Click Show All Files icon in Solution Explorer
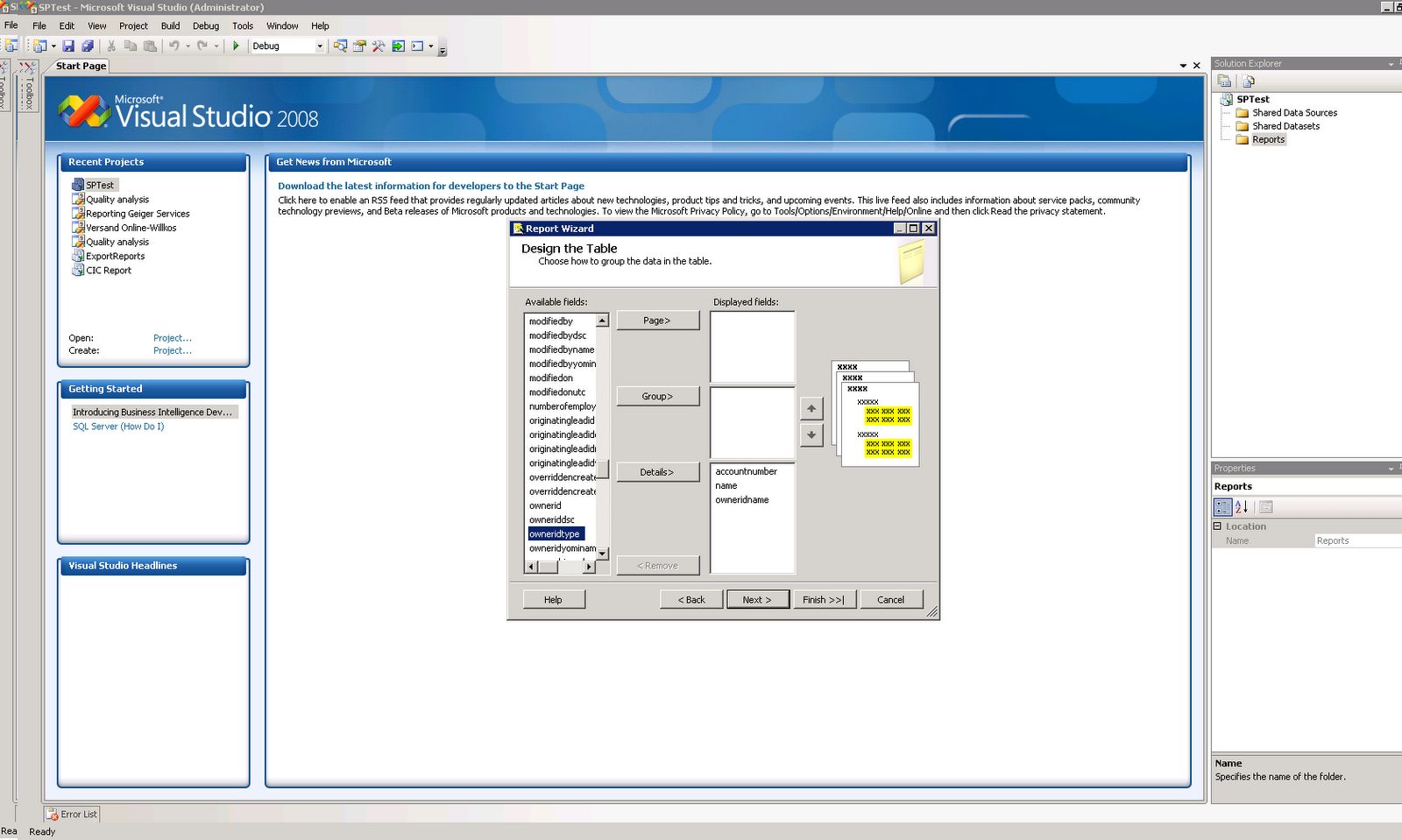 pyautogui.click(x=1249, y=81)
